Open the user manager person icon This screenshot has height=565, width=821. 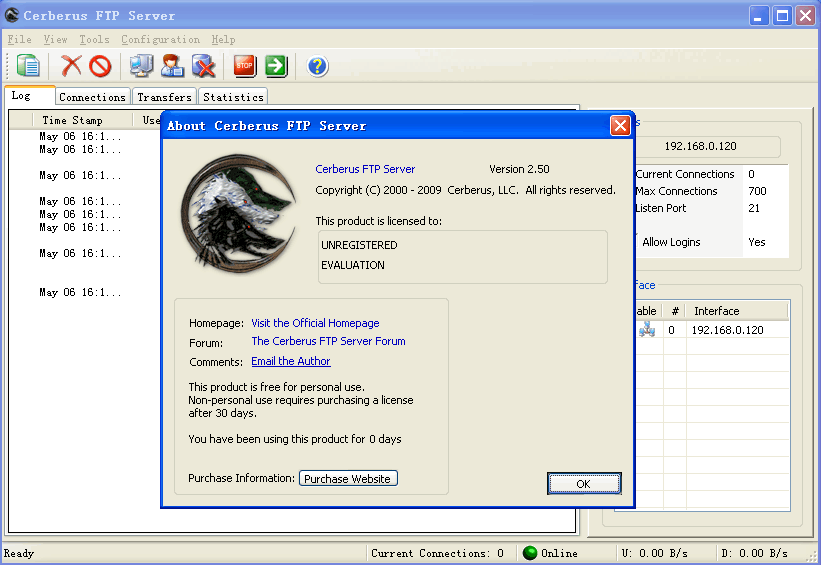172,66
